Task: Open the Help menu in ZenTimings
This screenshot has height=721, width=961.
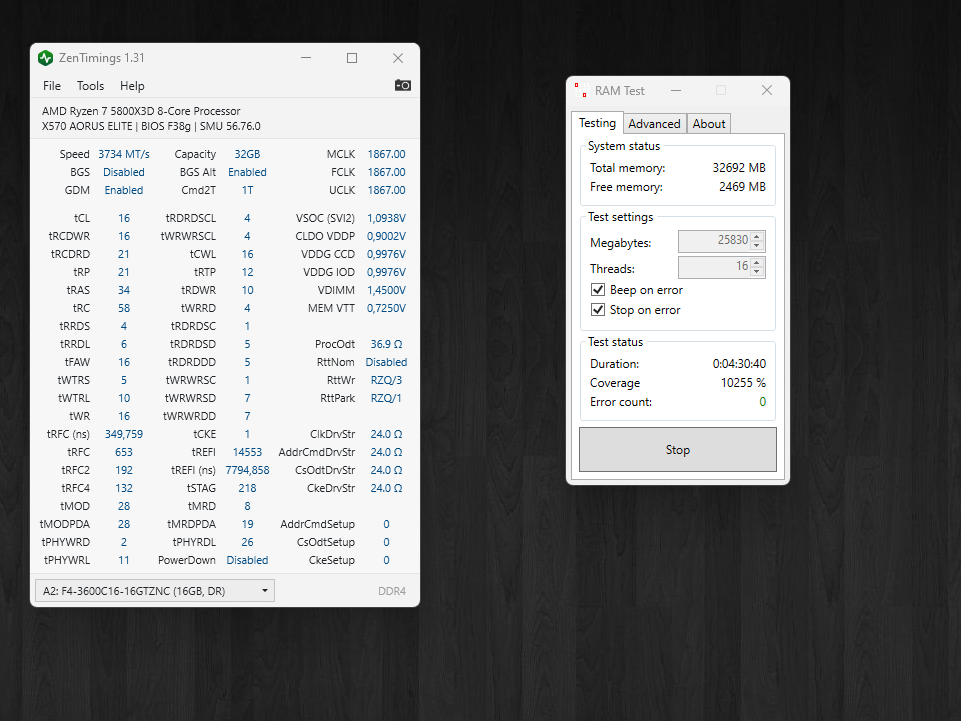Action: 132,86
